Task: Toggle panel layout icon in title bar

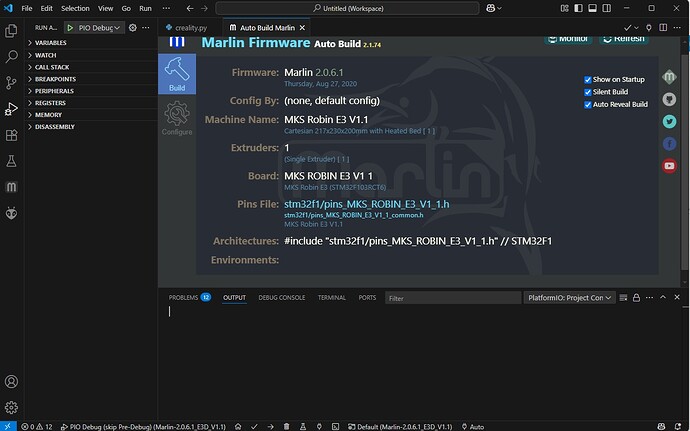Action: click(593, 8)
